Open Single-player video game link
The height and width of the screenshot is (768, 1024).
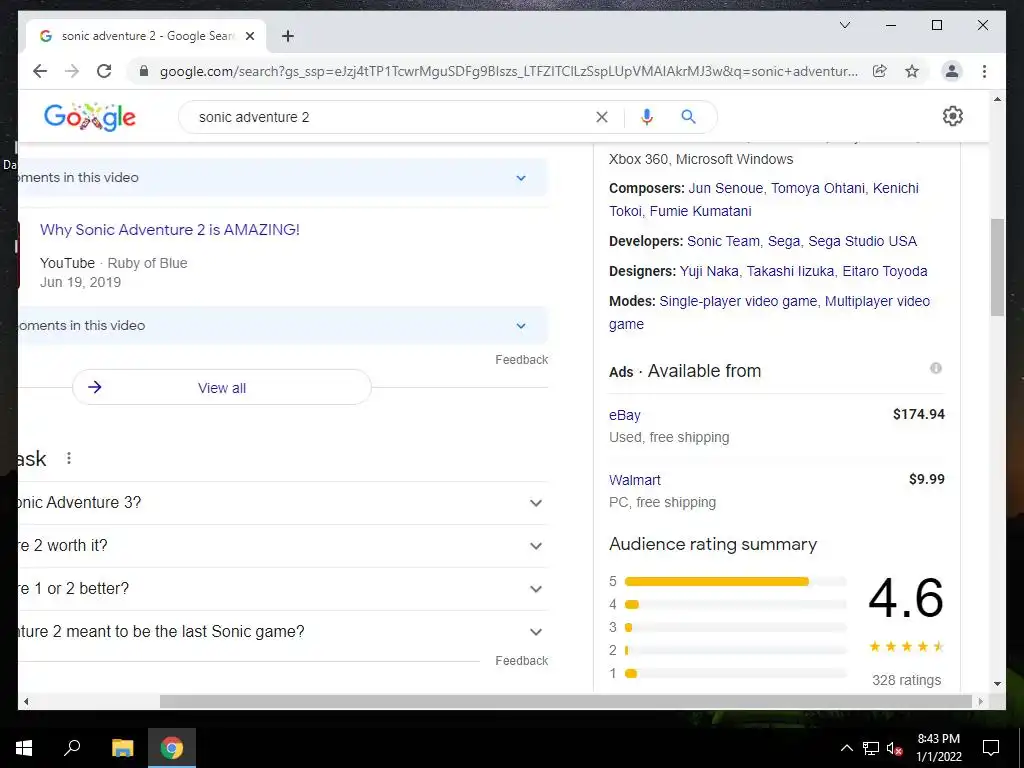click(x=738, y=301)
